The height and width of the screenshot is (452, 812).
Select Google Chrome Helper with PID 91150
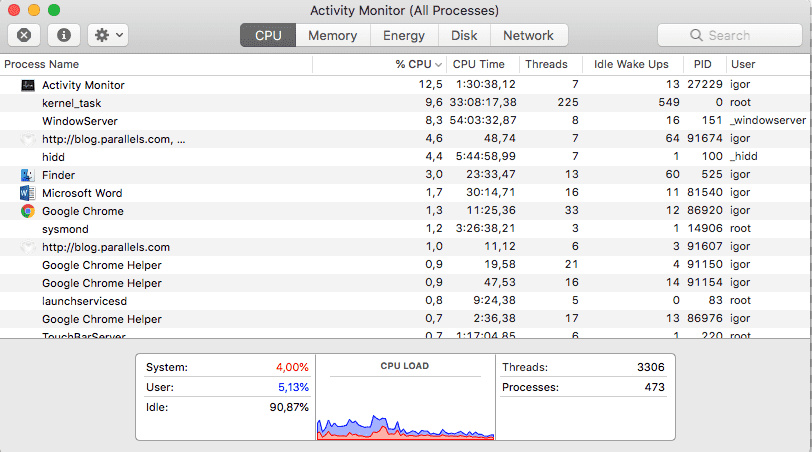coord(404,265)
